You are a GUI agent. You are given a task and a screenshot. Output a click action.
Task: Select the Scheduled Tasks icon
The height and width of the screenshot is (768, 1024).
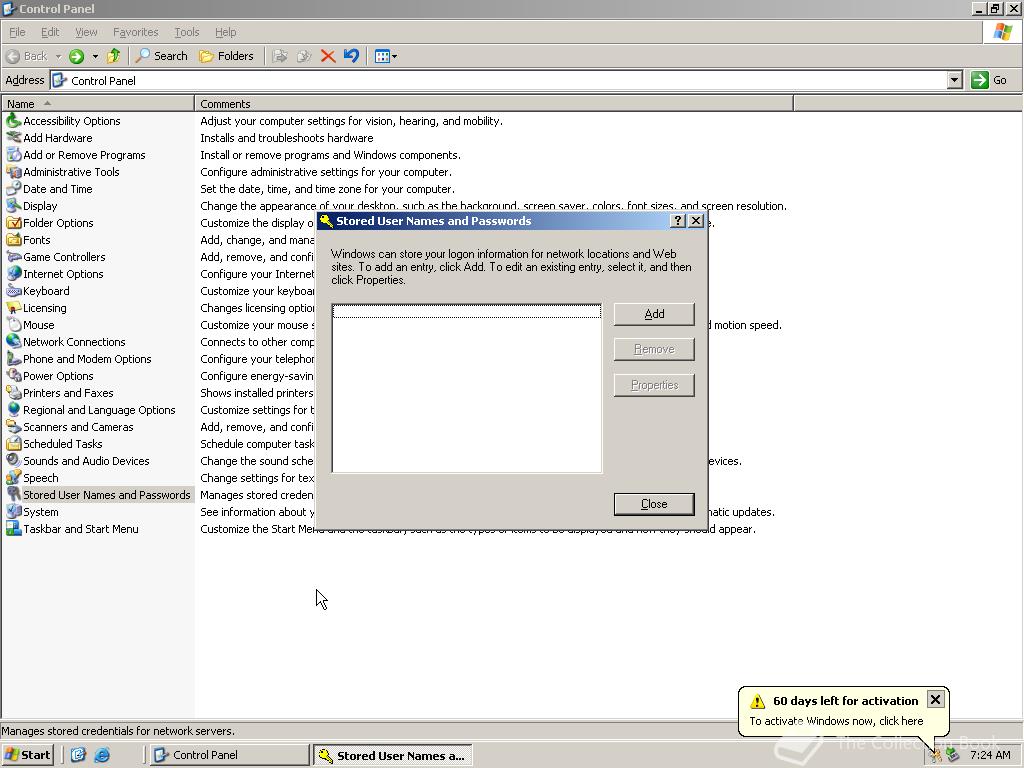coord(13,443)
